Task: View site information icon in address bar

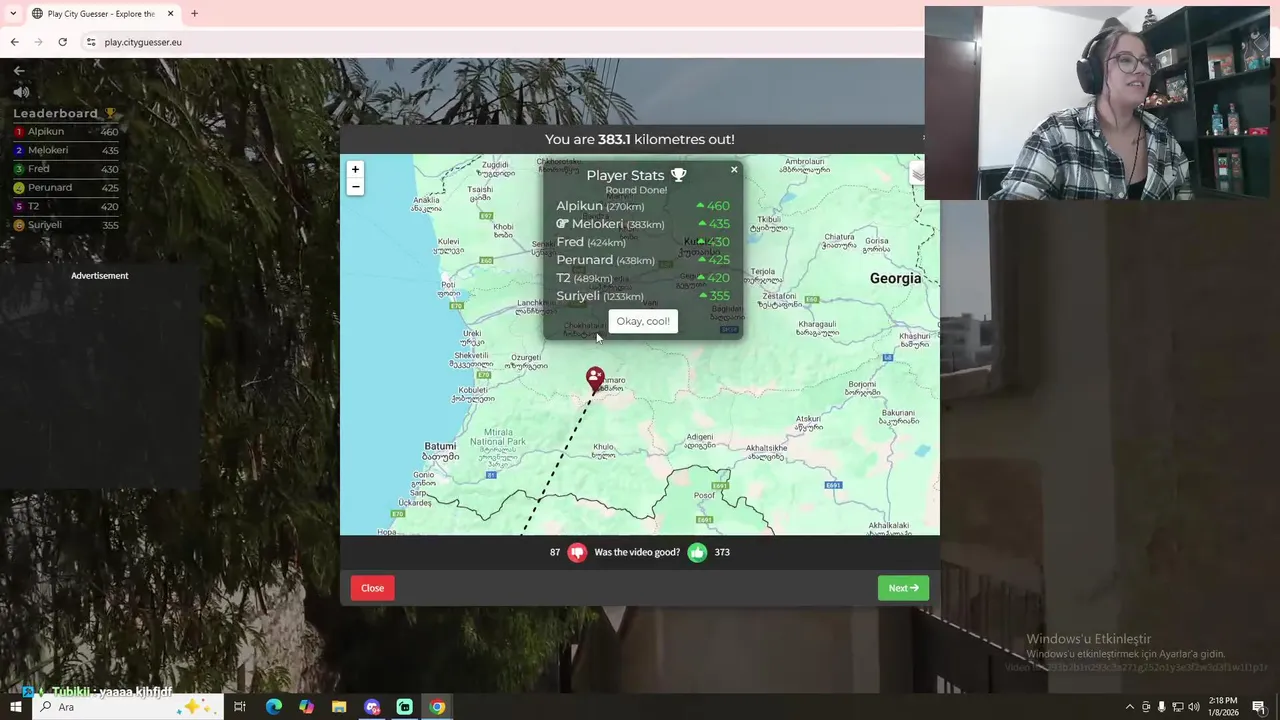Action: (x=91, y=42)
